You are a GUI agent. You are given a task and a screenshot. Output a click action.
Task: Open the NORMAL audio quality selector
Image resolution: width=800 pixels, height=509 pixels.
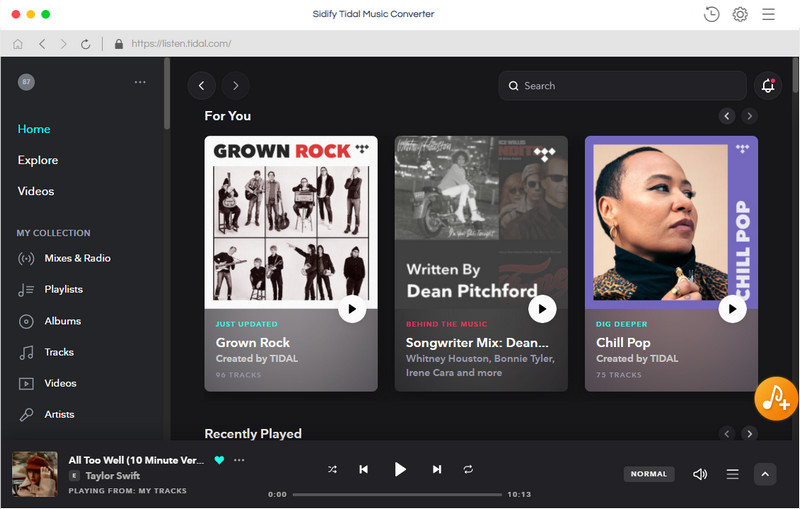tap(648, 474)
